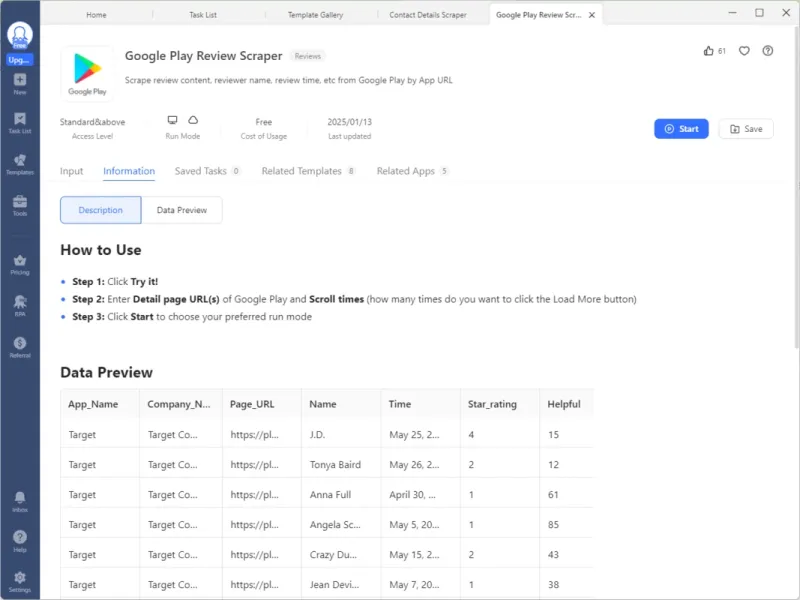Switch to Contact Details Scraper tab
This screenshot has width=800, height=600.
[428, 15]
